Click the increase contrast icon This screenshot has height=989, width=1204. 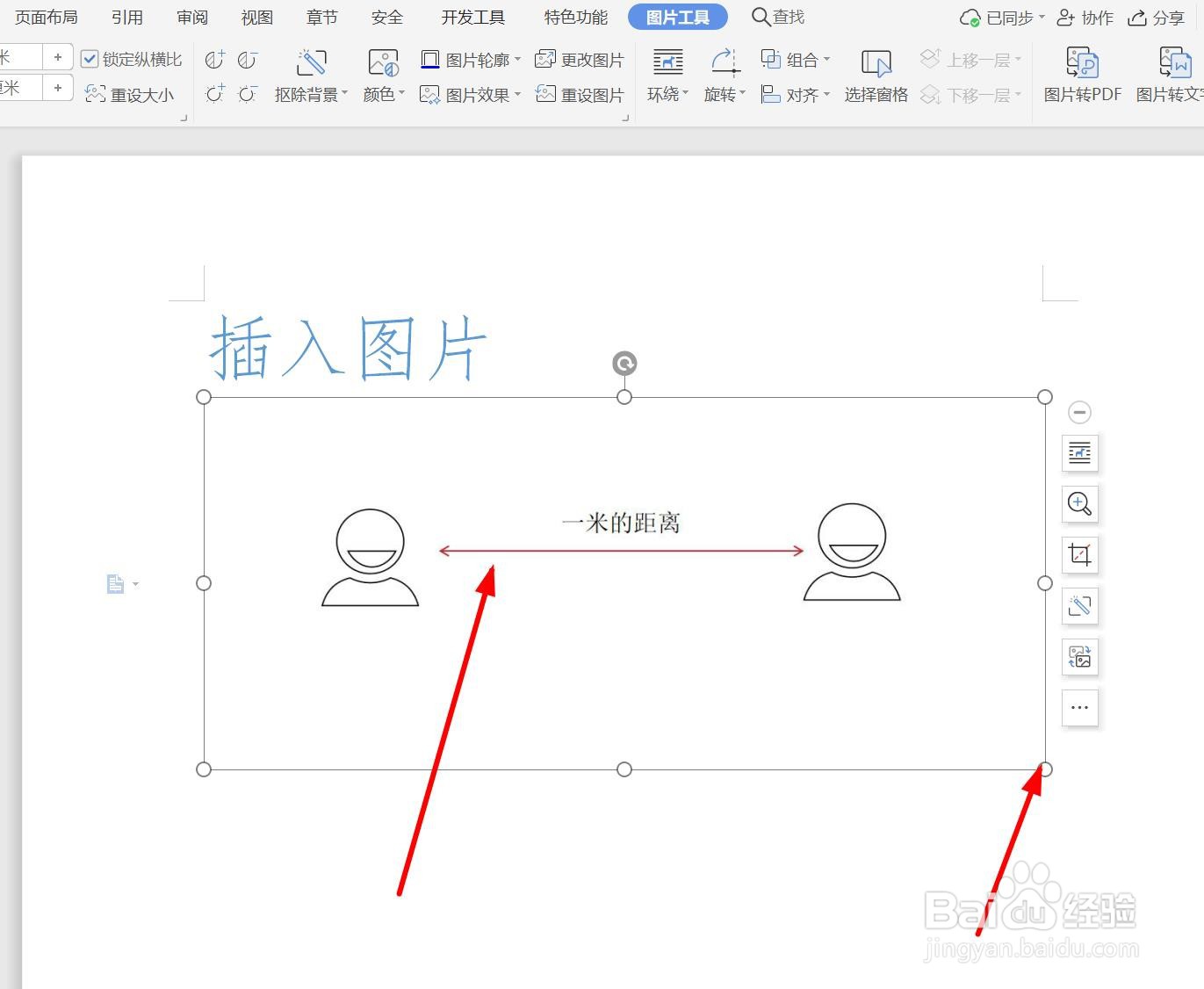(214, 60)
